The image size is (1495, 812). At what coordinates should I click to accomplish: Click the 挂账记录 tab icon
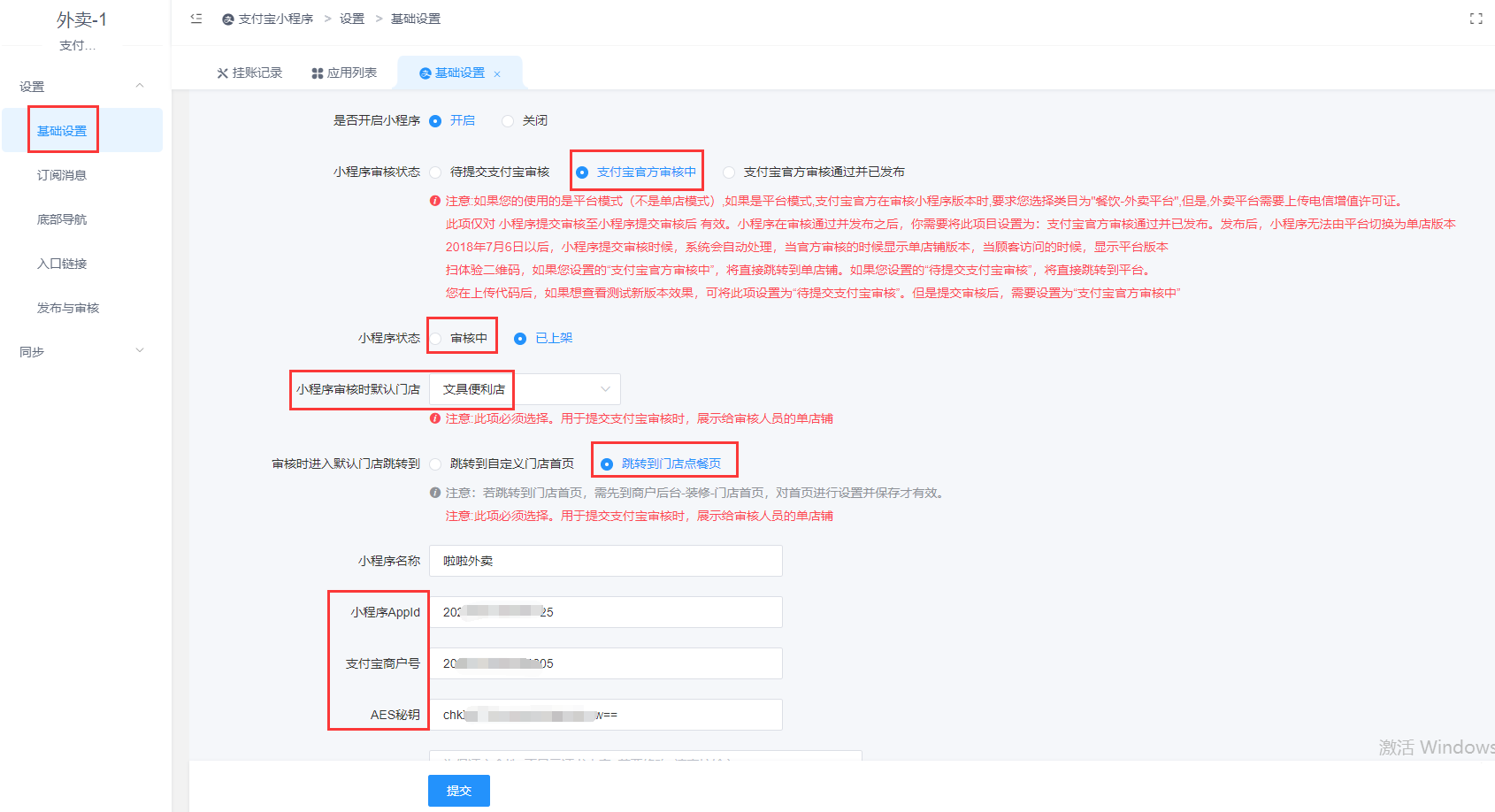[223, 73]
